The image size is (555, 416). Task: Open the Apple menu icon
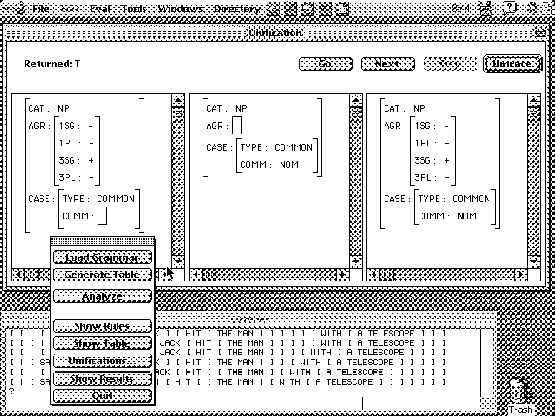point(20,8)
